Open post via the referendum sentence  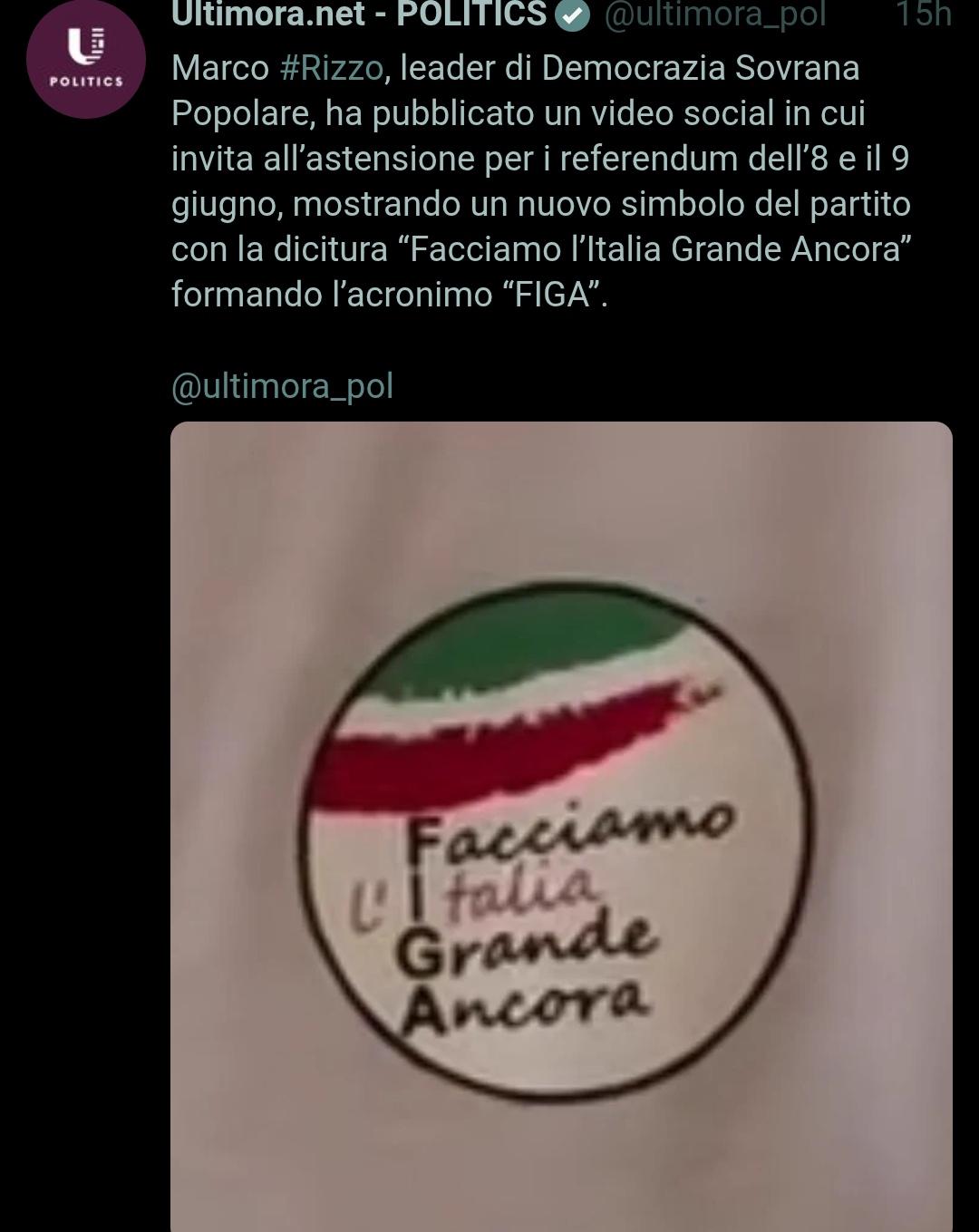tap(540, 159)
